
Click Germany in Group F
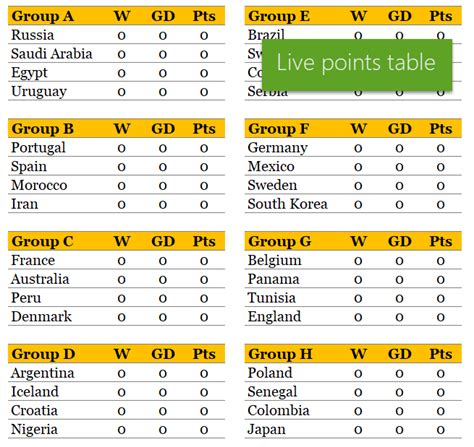(x=277, y=148)
